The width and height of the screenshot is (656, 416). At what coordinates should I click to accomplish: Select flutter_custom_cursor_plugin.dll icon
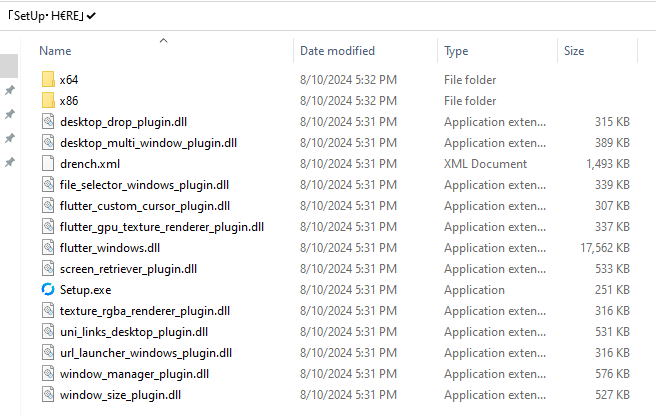[x=48, y=205]
